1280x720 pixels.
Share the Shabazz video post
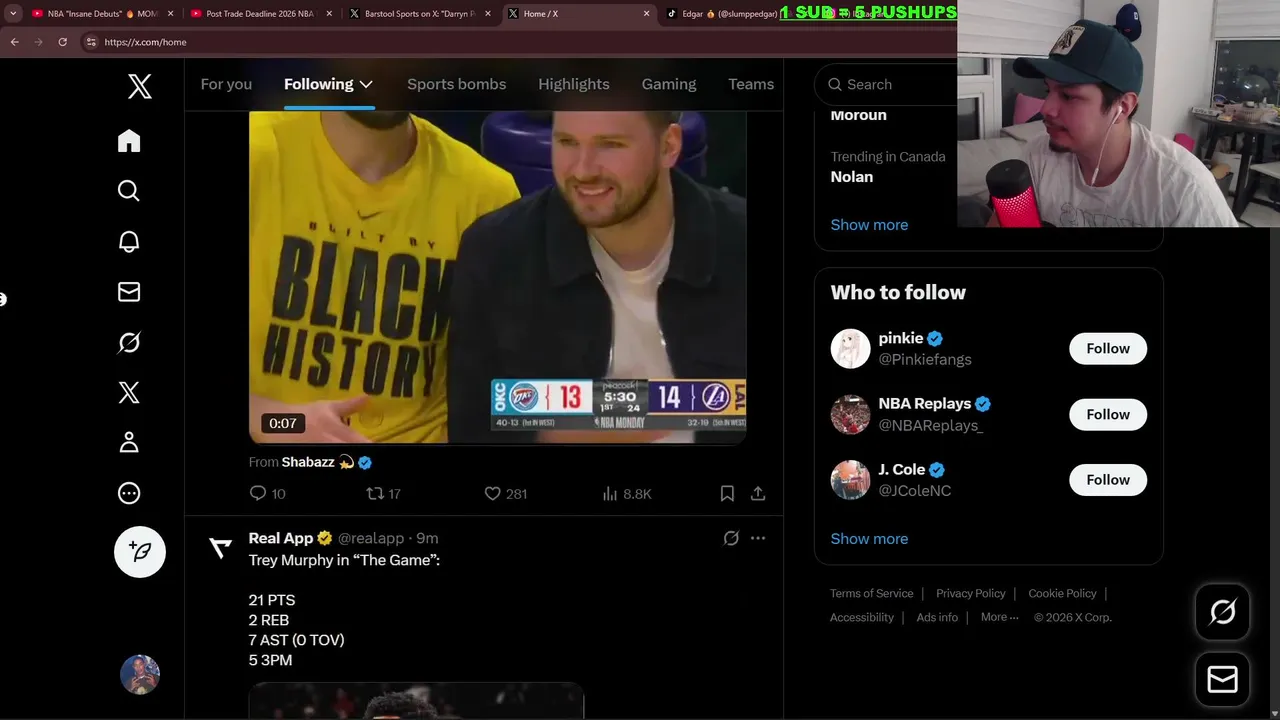[x=758, y=493]
